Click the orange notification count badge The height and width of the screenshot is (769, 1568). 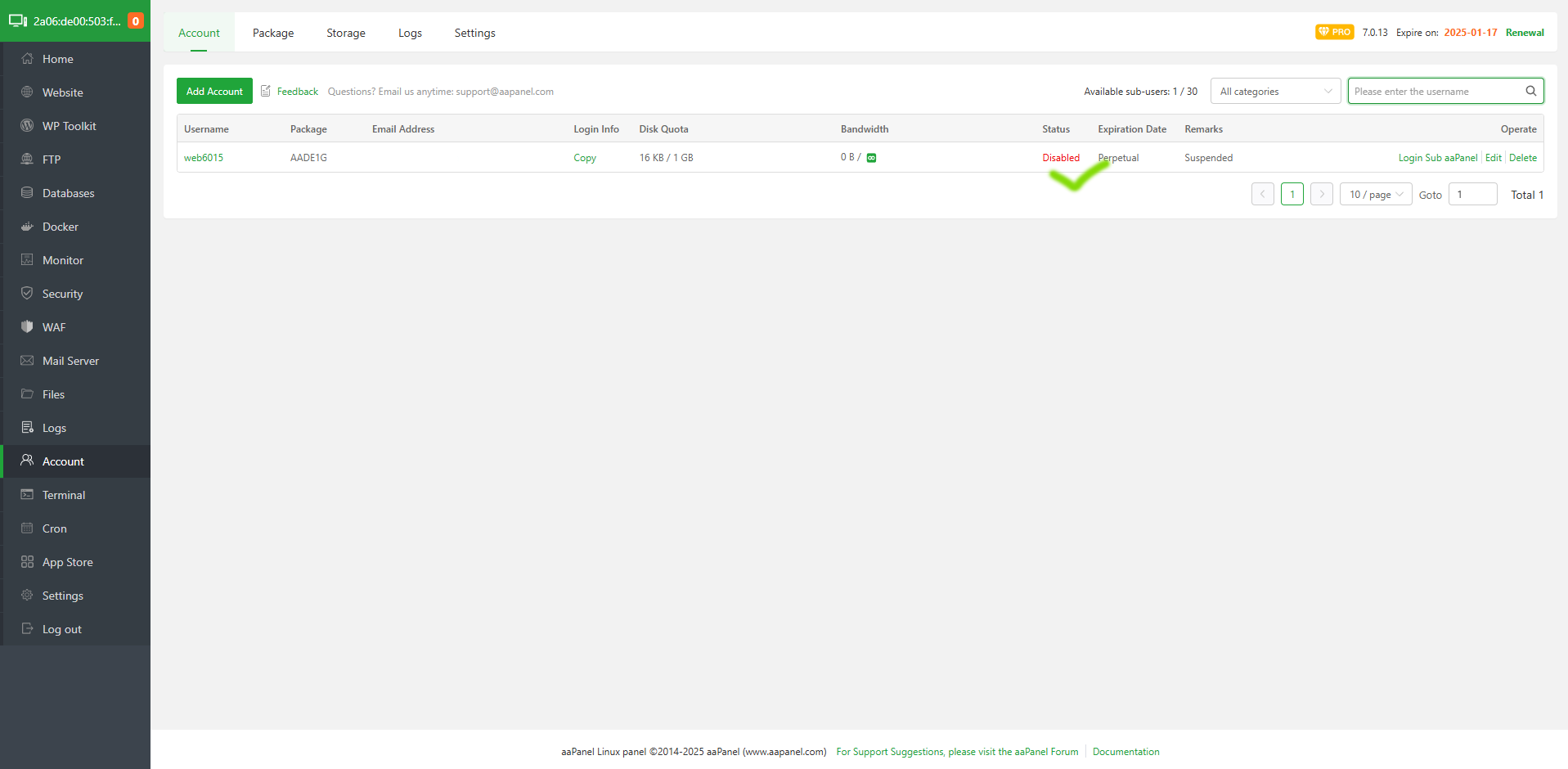point(136,21)
